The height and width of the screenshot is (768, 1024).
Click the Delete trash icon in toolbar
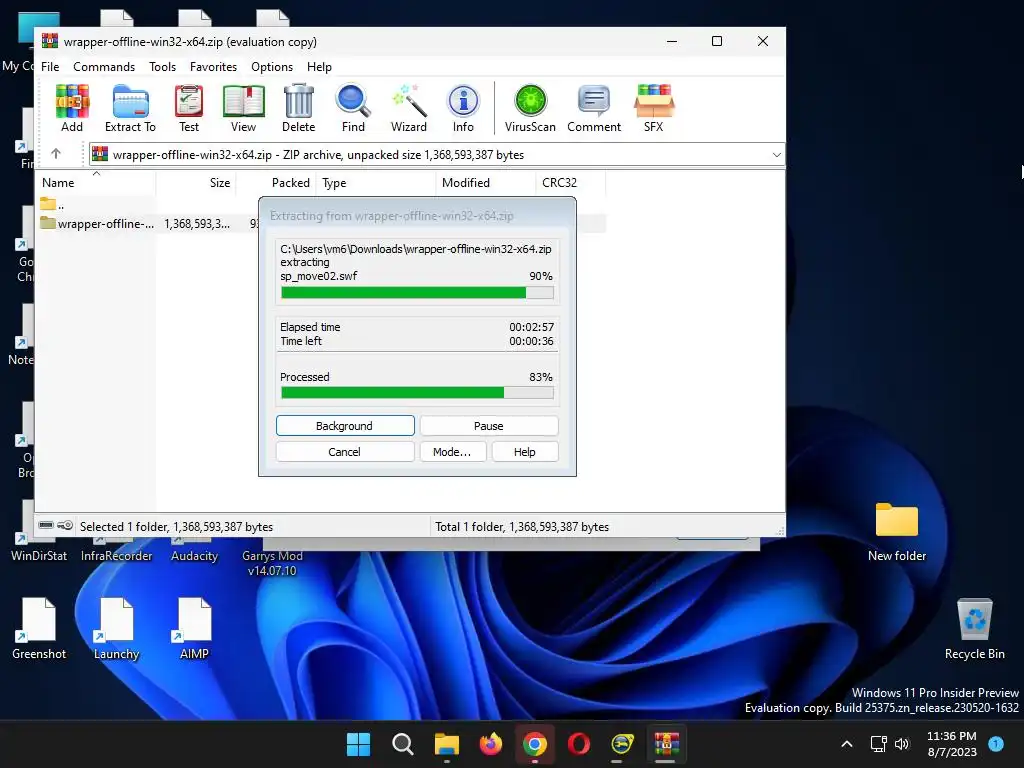pyautogui.click(x=298, y=108)
